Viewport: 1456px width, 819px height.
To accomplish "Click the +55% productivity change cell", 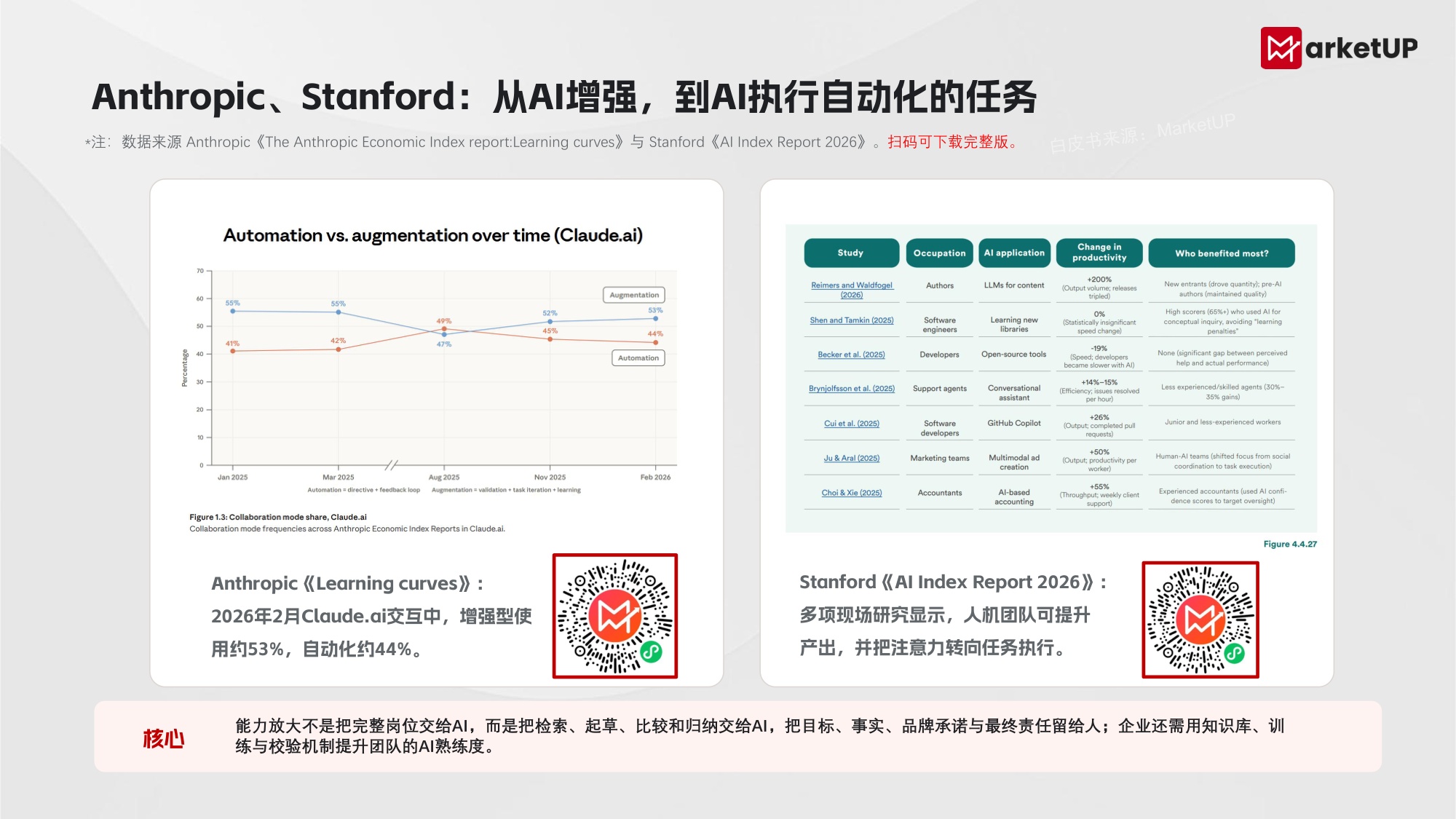I will (1099, 495).
